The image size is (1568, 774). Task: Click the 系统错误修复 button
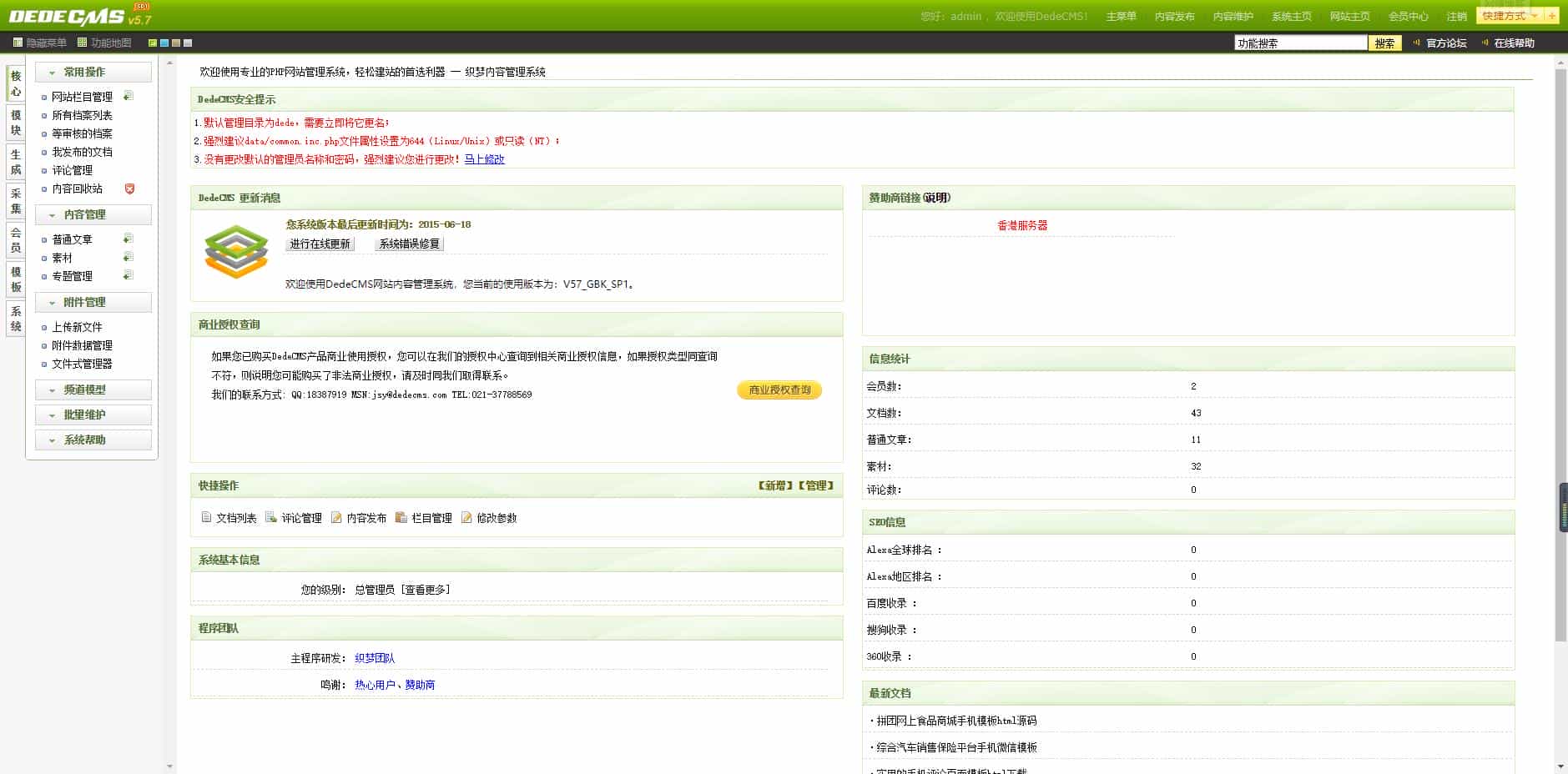coord(409,244)
